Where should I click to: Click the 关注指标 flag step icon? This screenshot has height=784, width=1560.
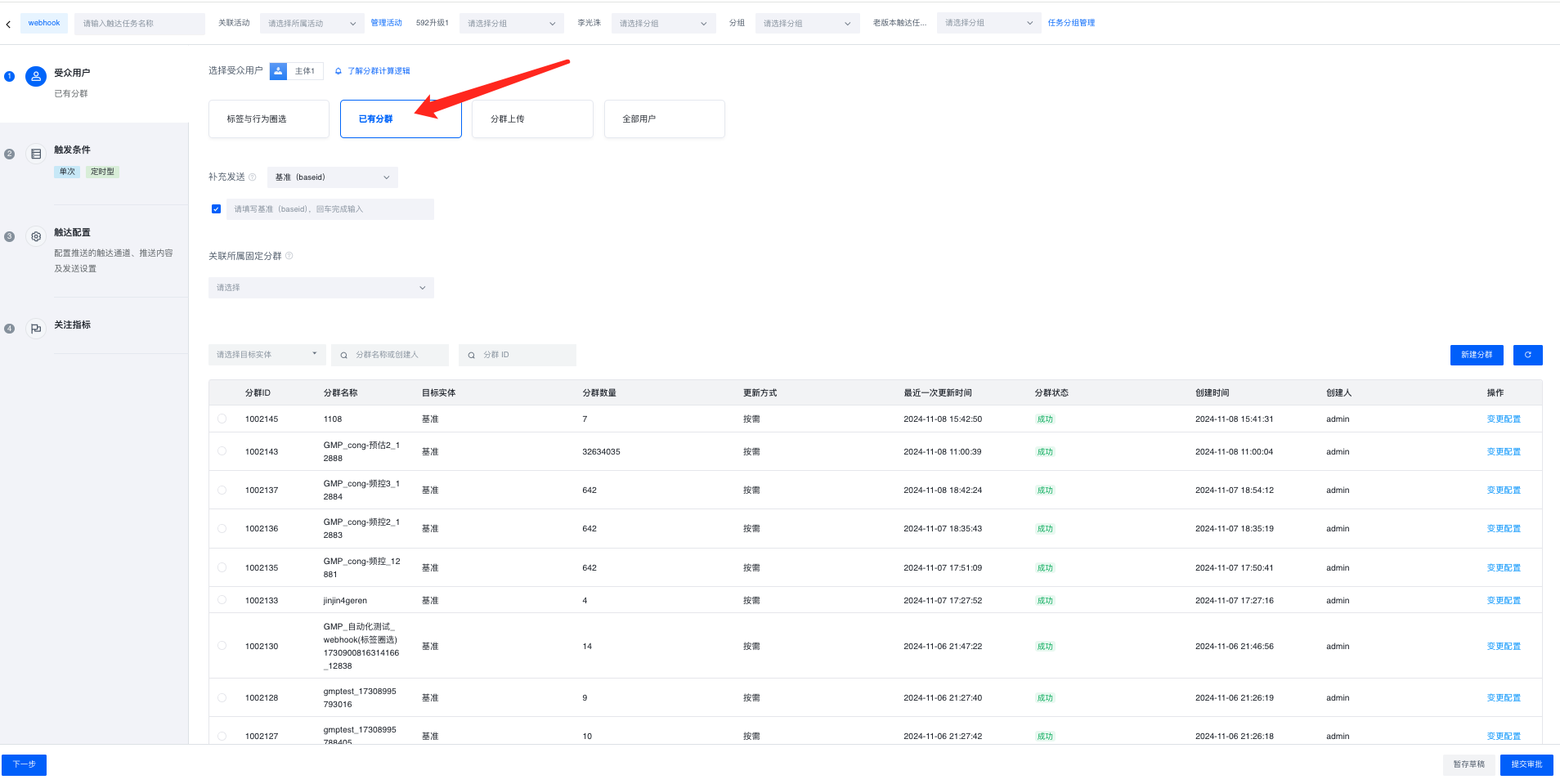click(x=36, y=329)
